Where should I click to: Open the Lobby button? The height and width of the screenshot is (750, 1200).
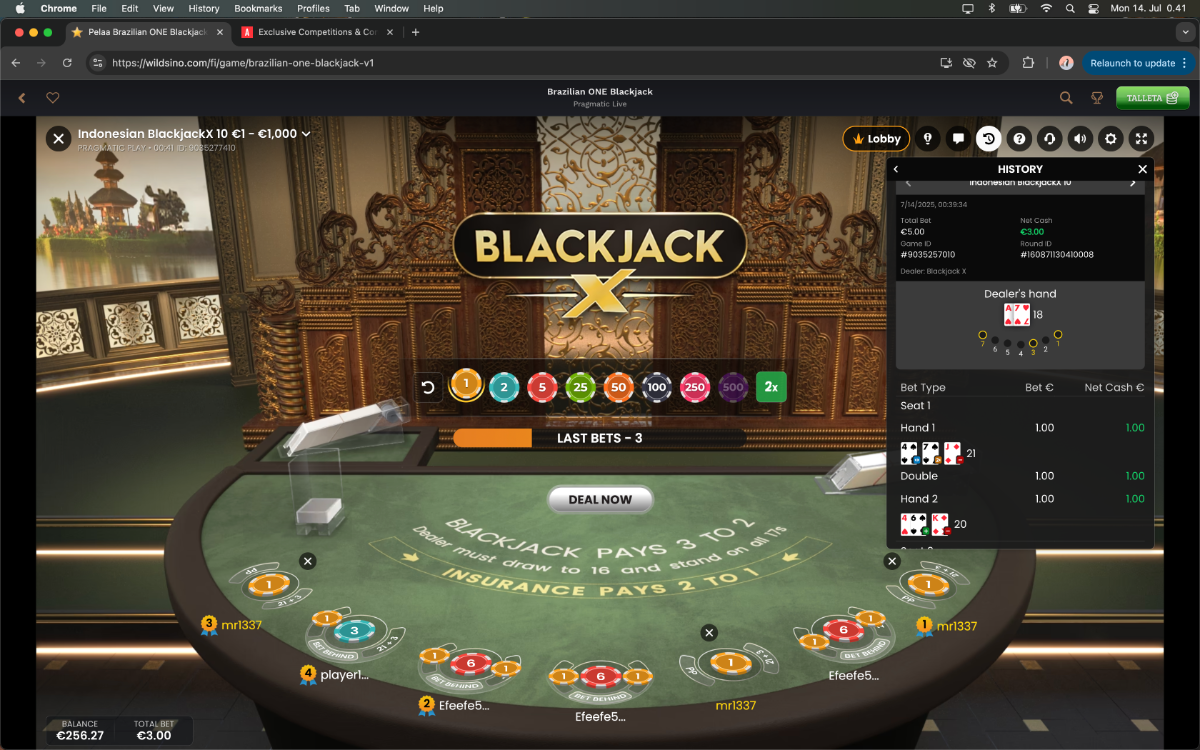coord(876,139)
